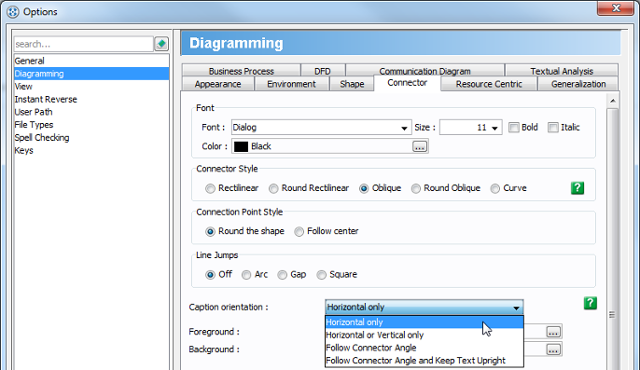Select Spell Checking in options list
The width and height of the screenshot is (640, 370).
(91, 137)
